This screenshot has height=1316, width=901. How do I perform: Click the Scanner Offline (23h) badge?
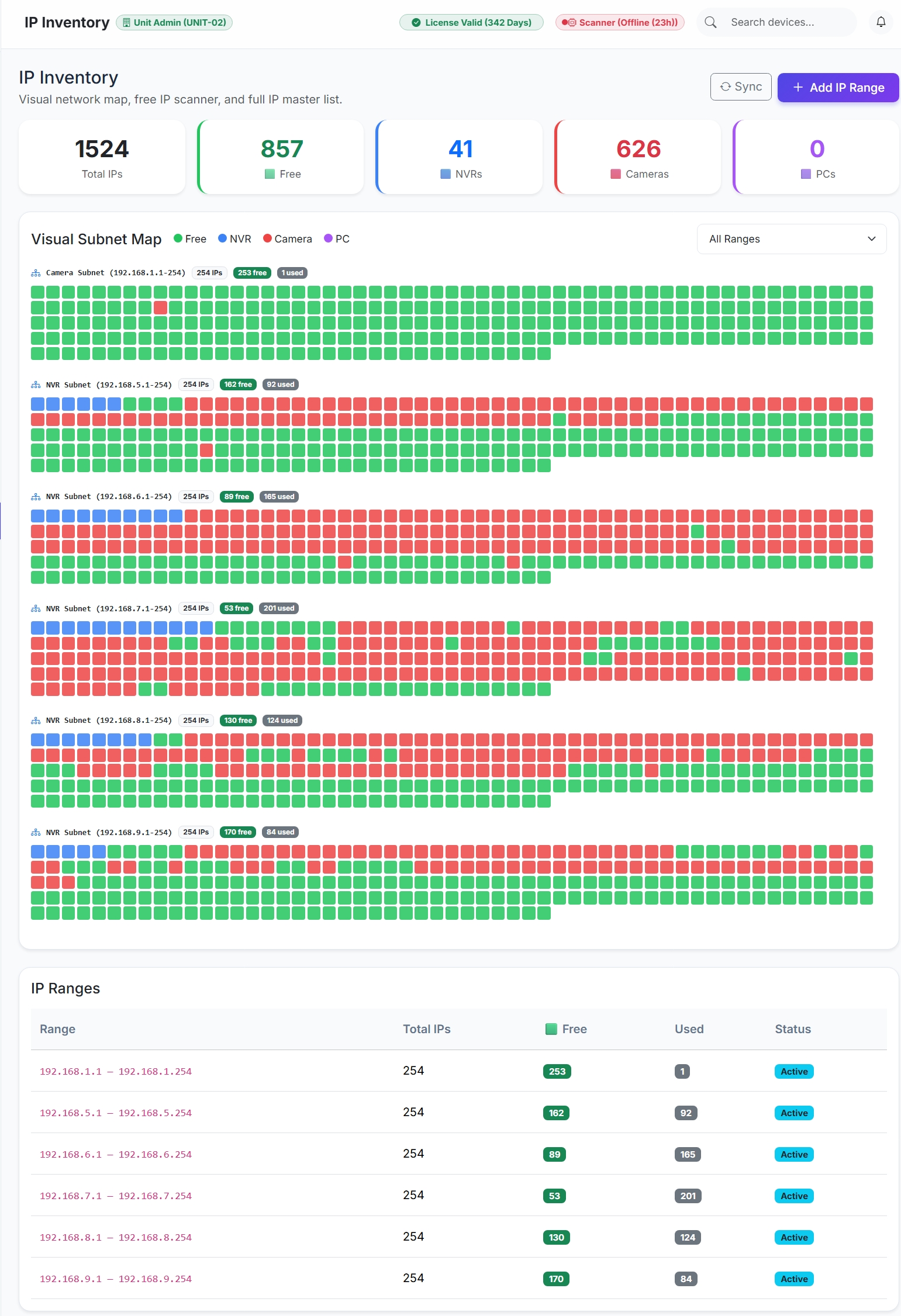pos(620,22)
